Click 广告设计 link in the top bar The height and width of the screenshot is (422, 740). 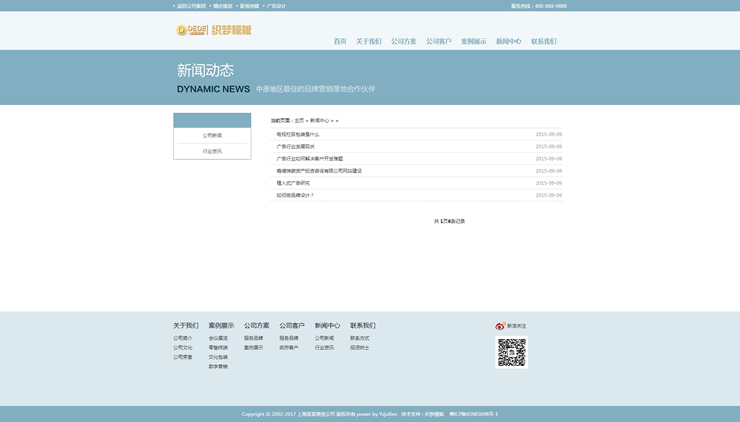click(276, 6)
